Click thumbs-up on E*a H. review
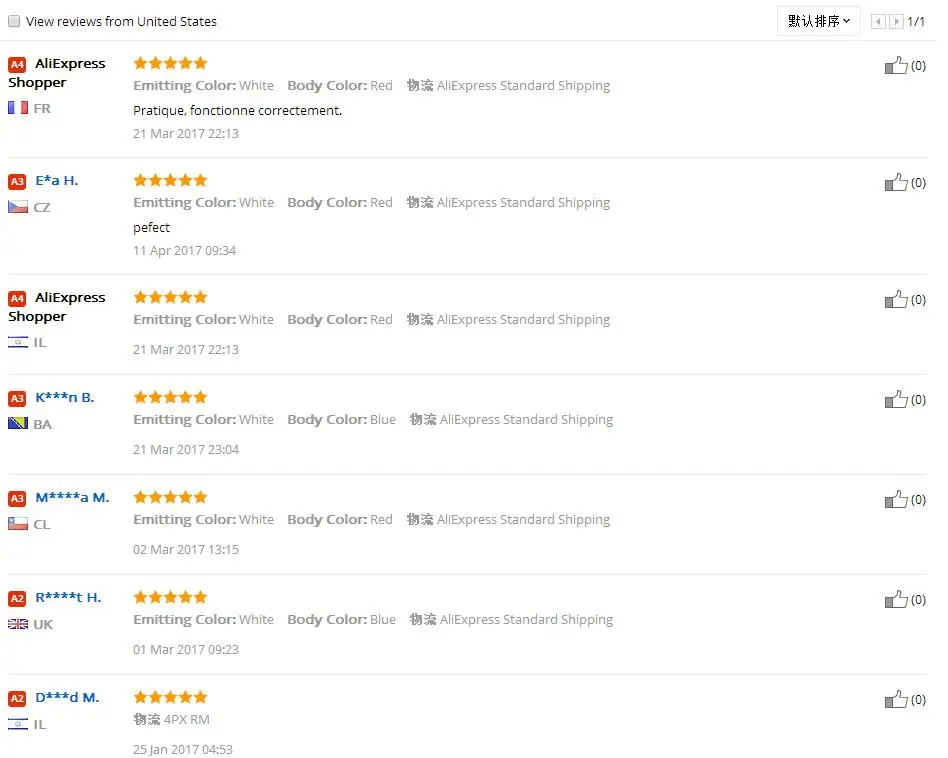 (896, 183)
